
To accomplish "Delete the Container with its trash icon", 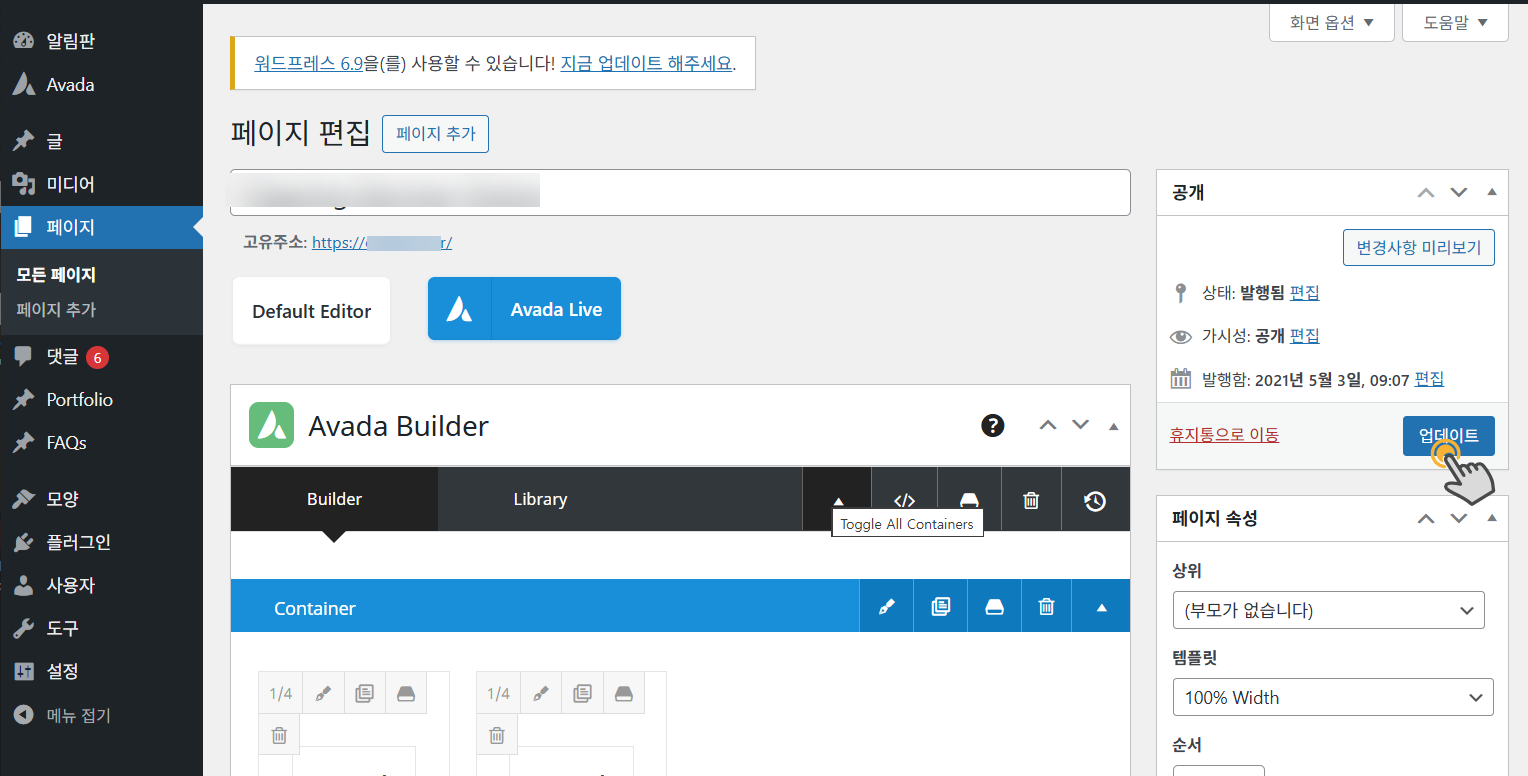I will click(1046, 606).
